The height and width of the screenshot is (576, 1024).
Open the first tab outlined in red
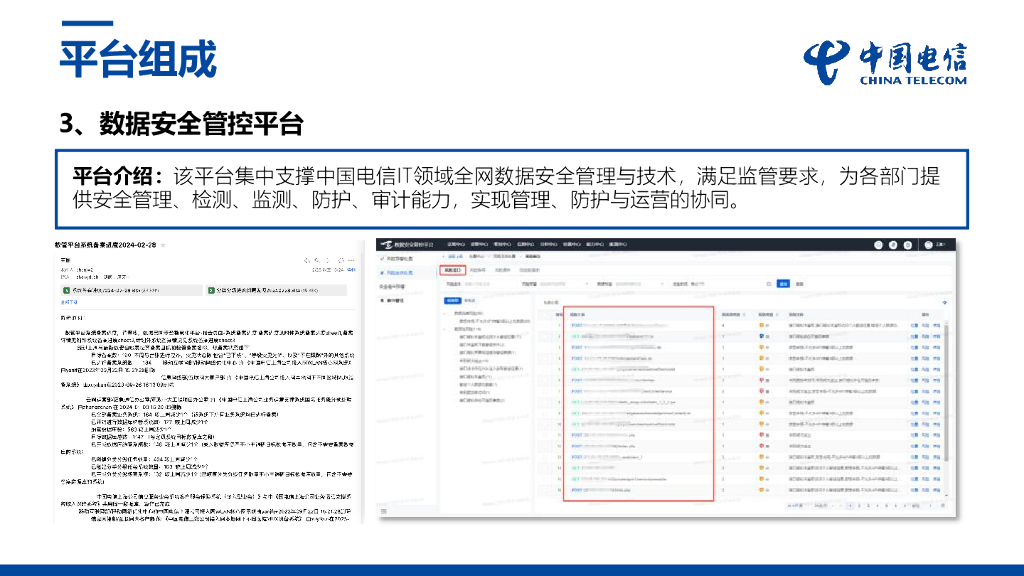pyautogui.click(x=453, y=270)
